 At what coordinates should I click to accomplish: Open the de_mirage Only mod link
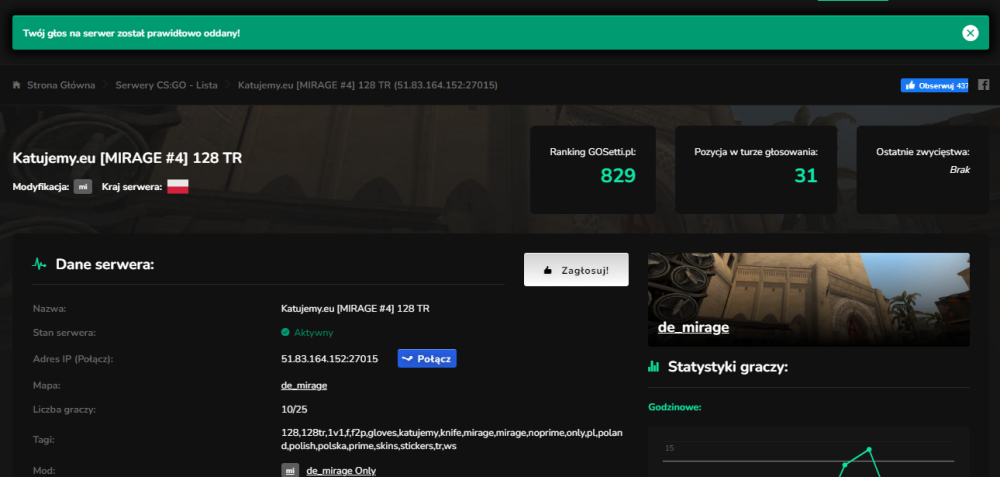click(341, 471)
